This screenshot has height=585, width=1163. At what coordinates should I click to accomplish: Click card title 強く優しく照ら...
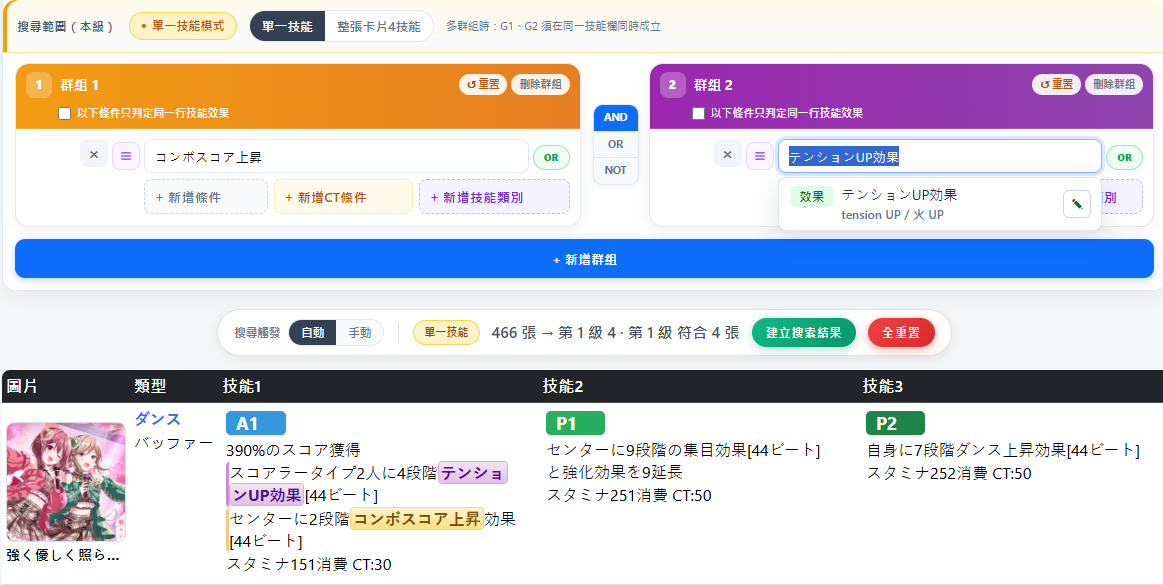62,555
